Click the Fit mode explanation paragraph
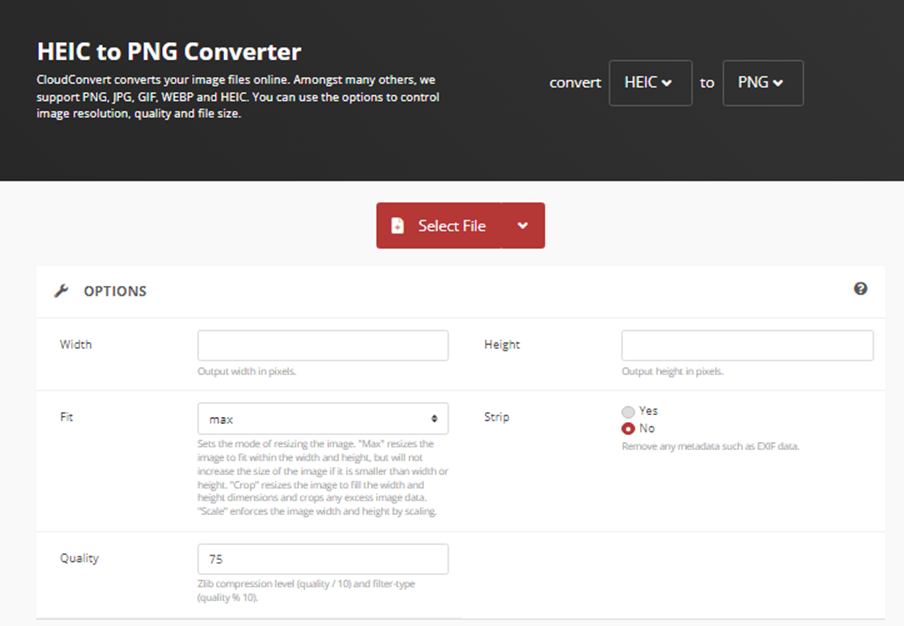This screenshot has height=626, width=904. [x=322, y=477]
